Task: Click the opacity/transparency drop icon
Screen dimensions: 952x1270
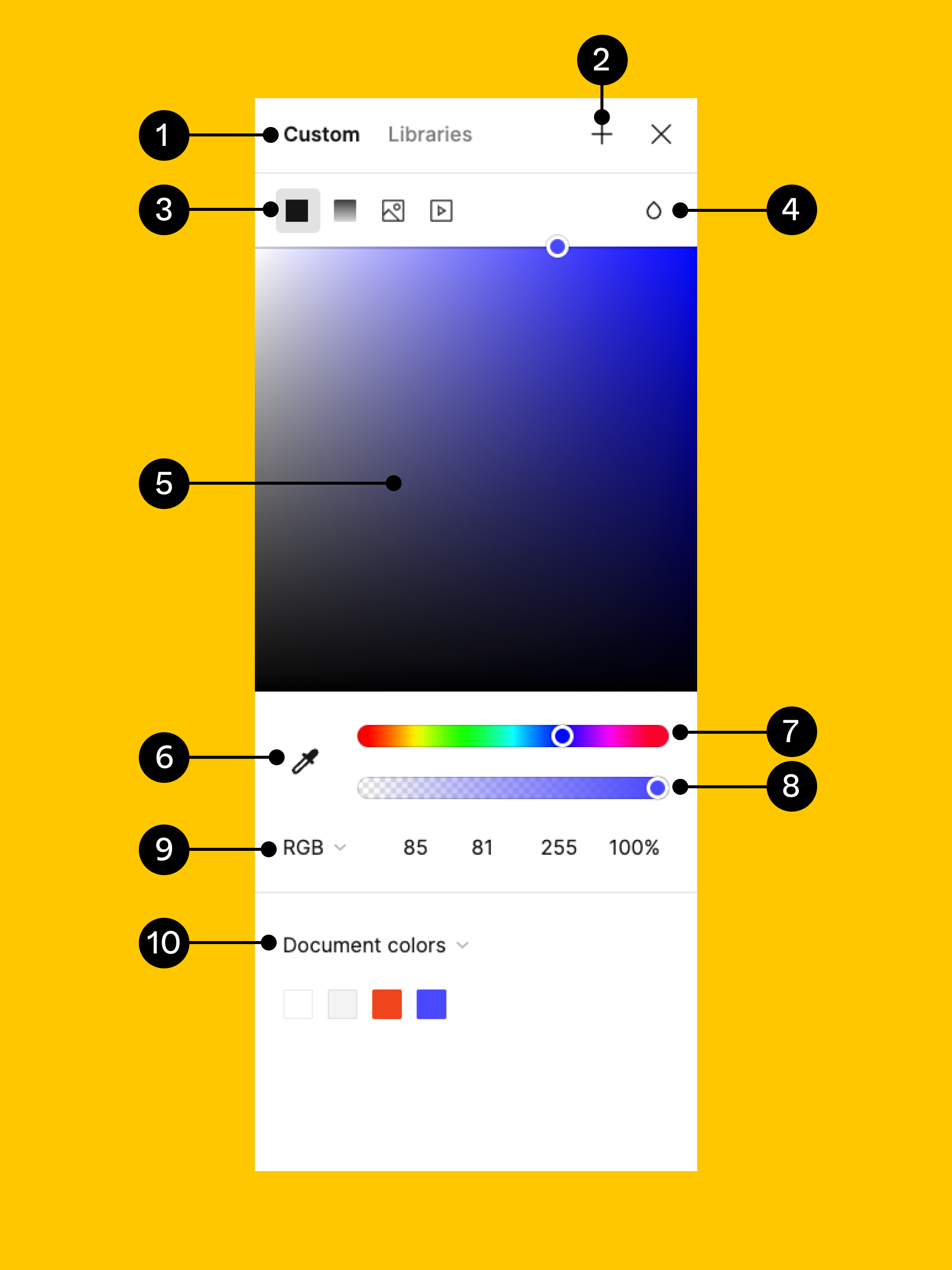Action: (649, 210)
